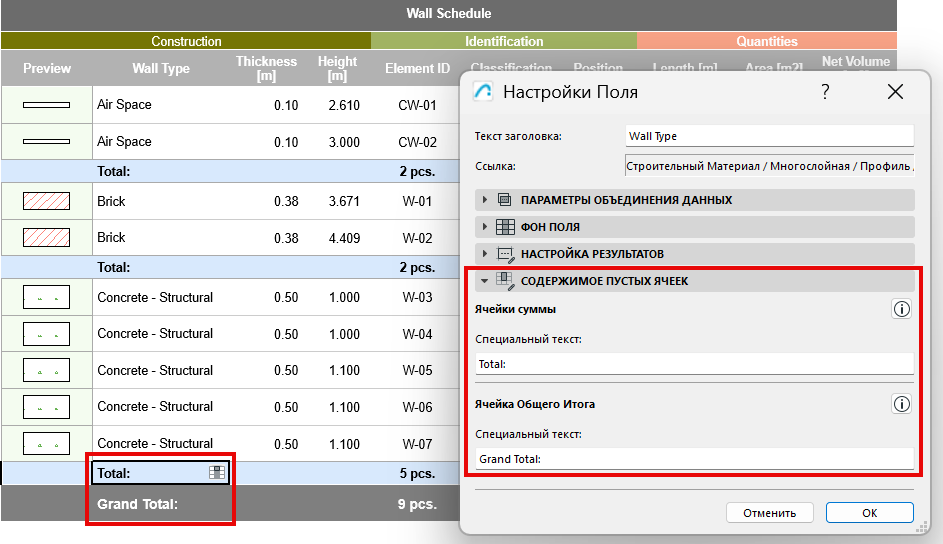Click the Total: special text field
The image size is (943, 544).
[x=694, y=364]
